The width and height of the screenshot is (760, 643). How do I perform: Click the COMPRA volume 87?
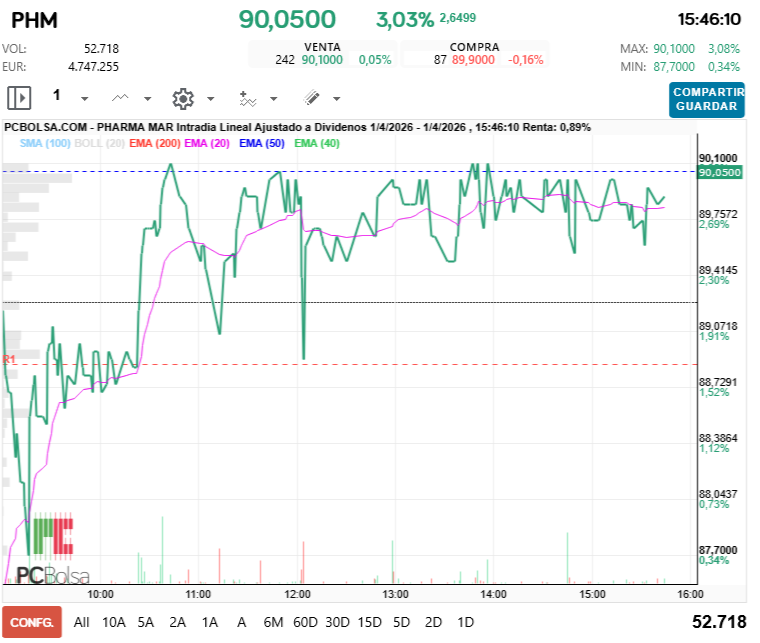[x=440, y=60]
